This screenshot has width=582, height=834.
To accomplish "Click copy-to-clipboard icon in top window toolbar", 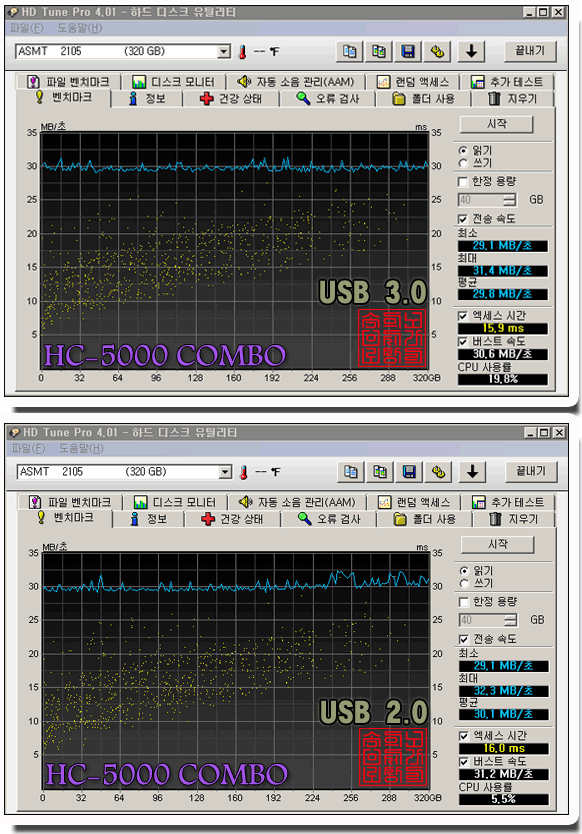I will (x=350, y=52).
